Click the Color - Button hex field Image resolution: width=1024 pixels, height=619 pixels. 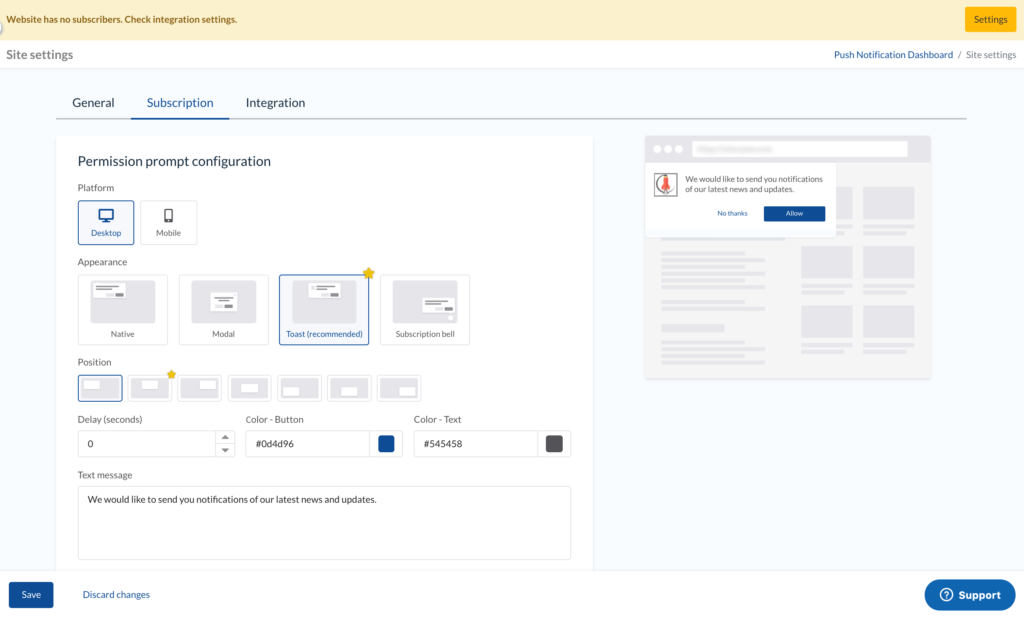point(308,444)
